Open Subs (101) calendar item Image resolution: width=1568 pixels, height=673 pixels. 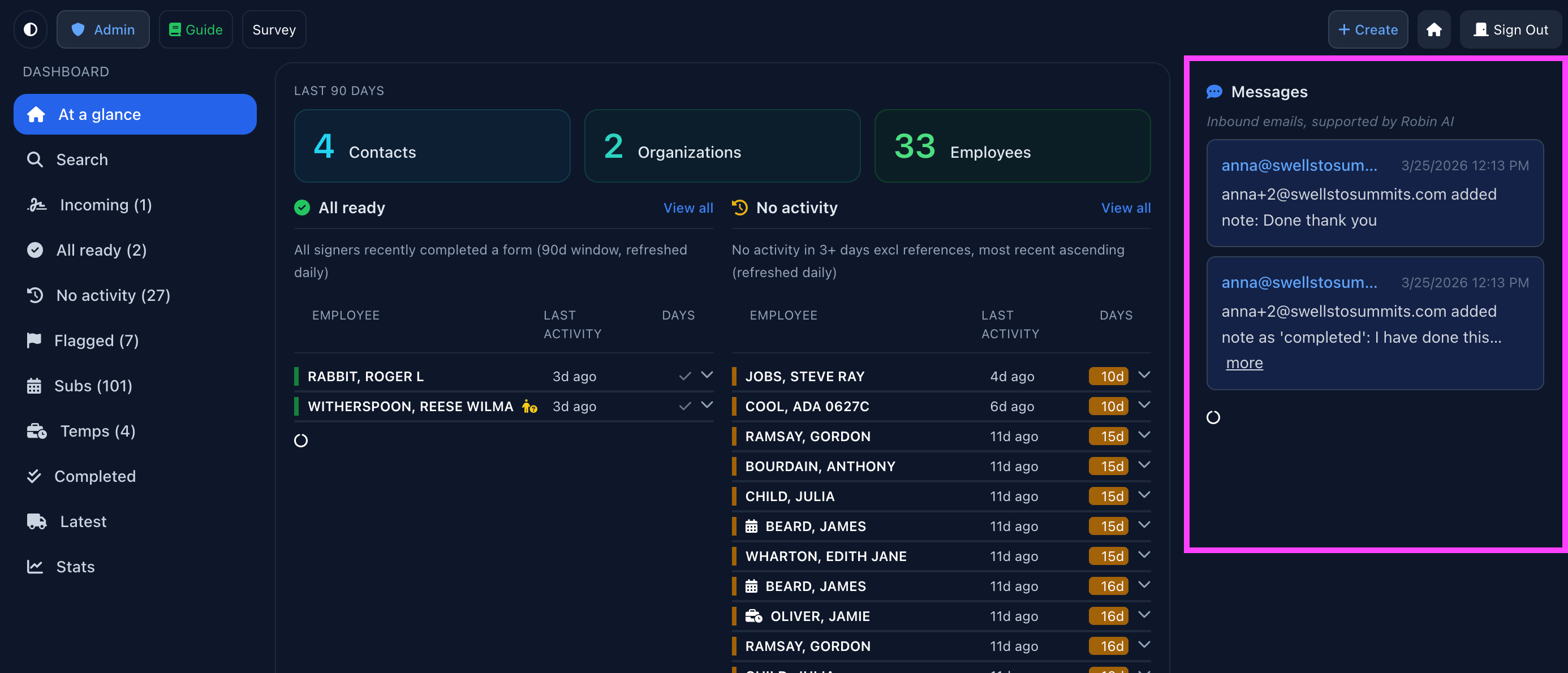93,386
